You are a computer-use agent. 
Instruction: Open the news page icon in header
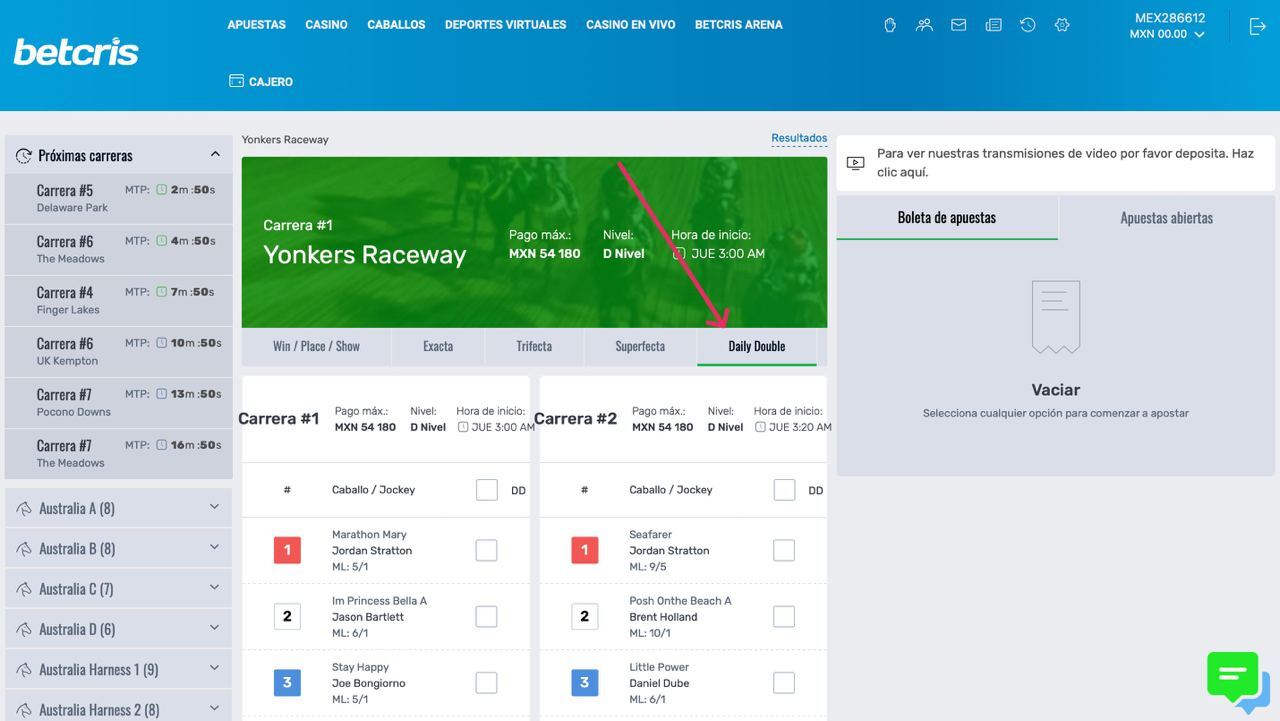[x=993, y=25]
